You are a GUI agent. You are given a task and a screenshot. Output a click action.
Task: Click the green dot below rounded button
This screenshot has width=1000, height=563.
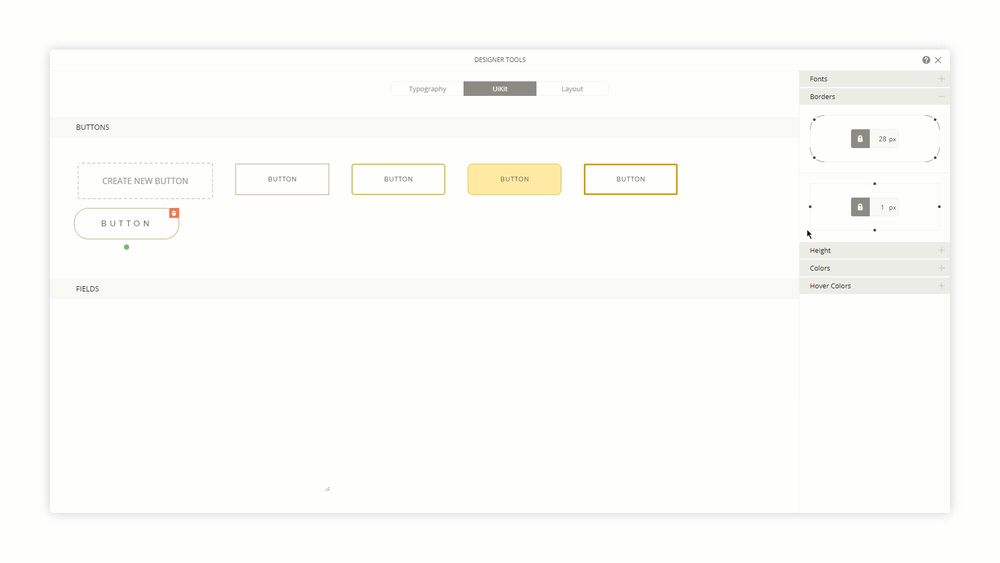126,247
